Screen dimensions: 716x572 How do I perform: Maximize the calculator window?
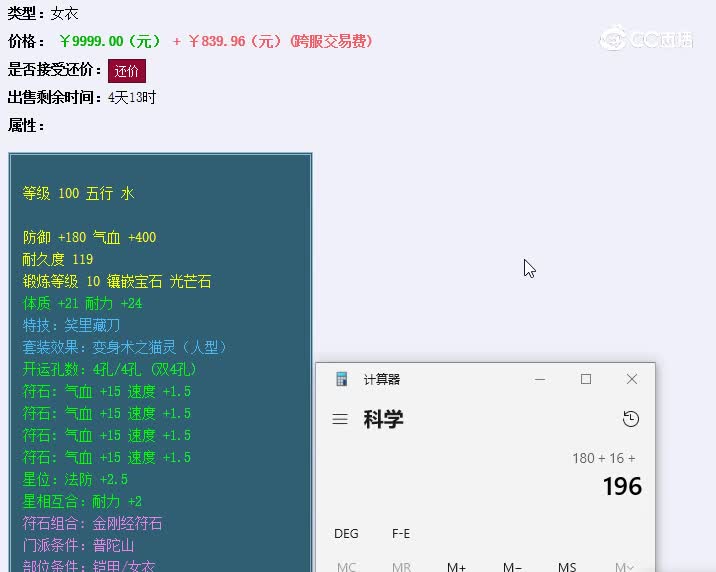(x=586, y=379)
